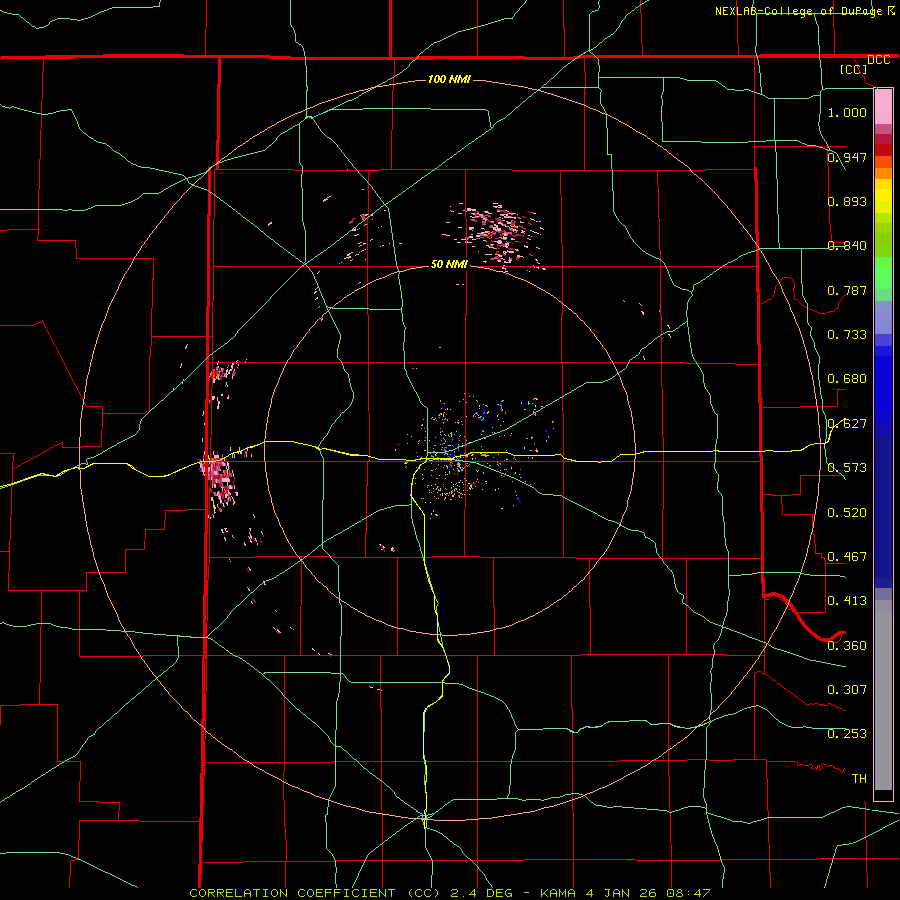
Task: Click the 4 JAN 26 date text
Action: click(x=621, y=893)
